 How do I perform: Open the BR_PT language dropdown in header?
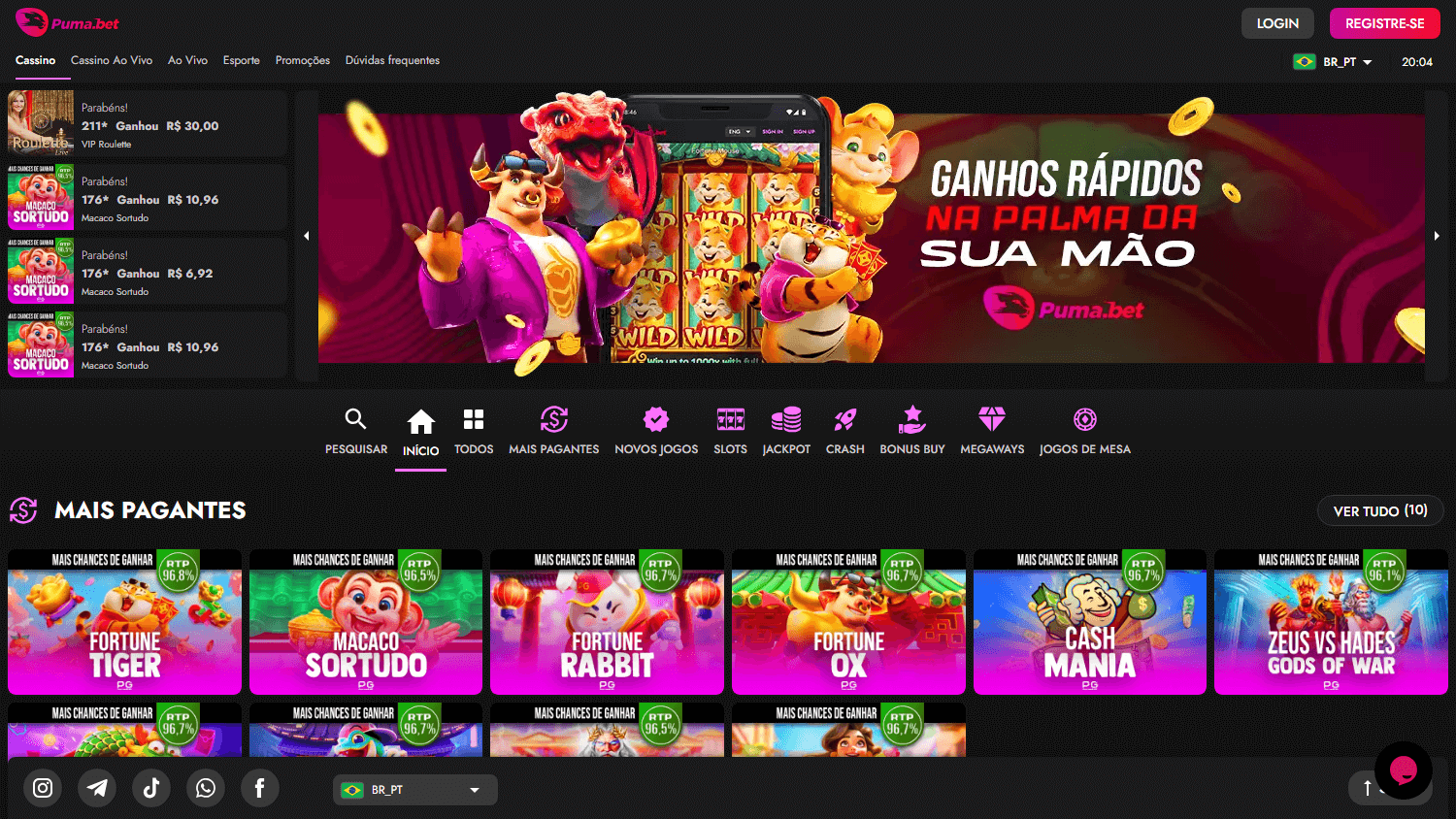coord(1336,61)
